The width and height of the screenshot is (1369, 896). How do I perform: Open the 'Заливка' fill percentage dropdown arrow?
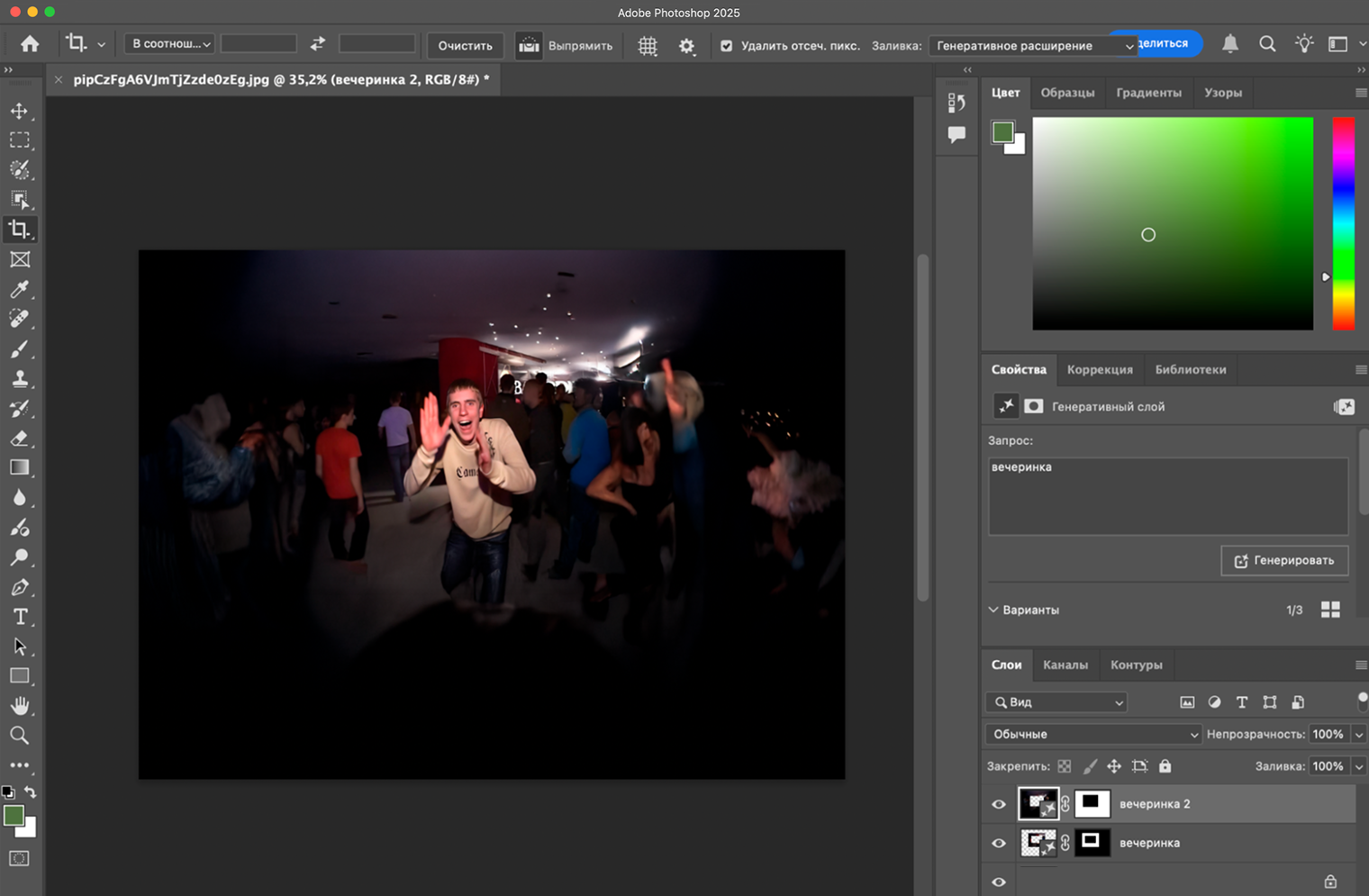point(1358,766)
